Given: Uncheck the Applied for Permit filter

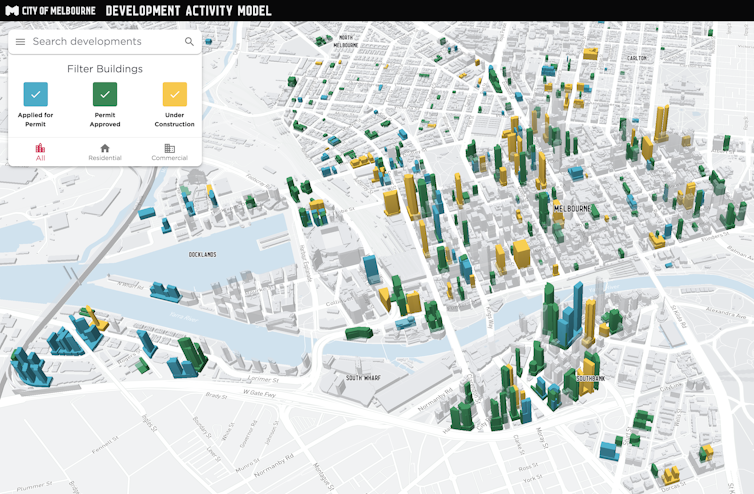Looking at the screenshot, I should (35, 94).
